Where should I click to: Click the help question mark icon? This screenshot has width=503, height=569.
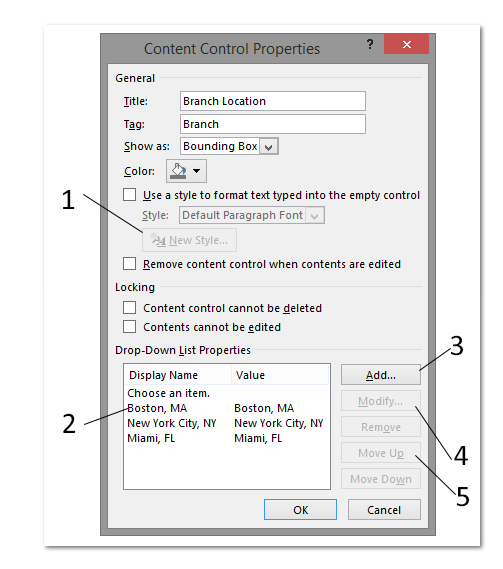[370, 44]
